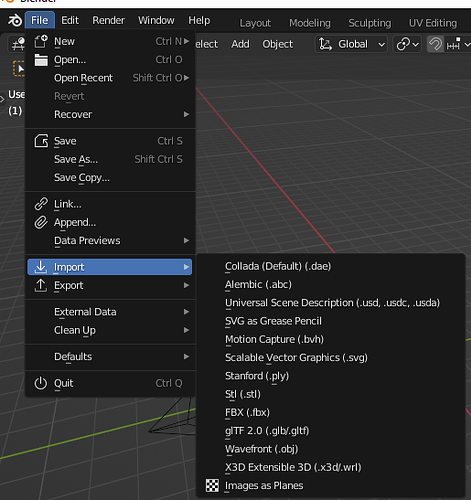Toggle the snapping magnet button
The width and height of the screenshot is (471, 500).
click(435, 44)
